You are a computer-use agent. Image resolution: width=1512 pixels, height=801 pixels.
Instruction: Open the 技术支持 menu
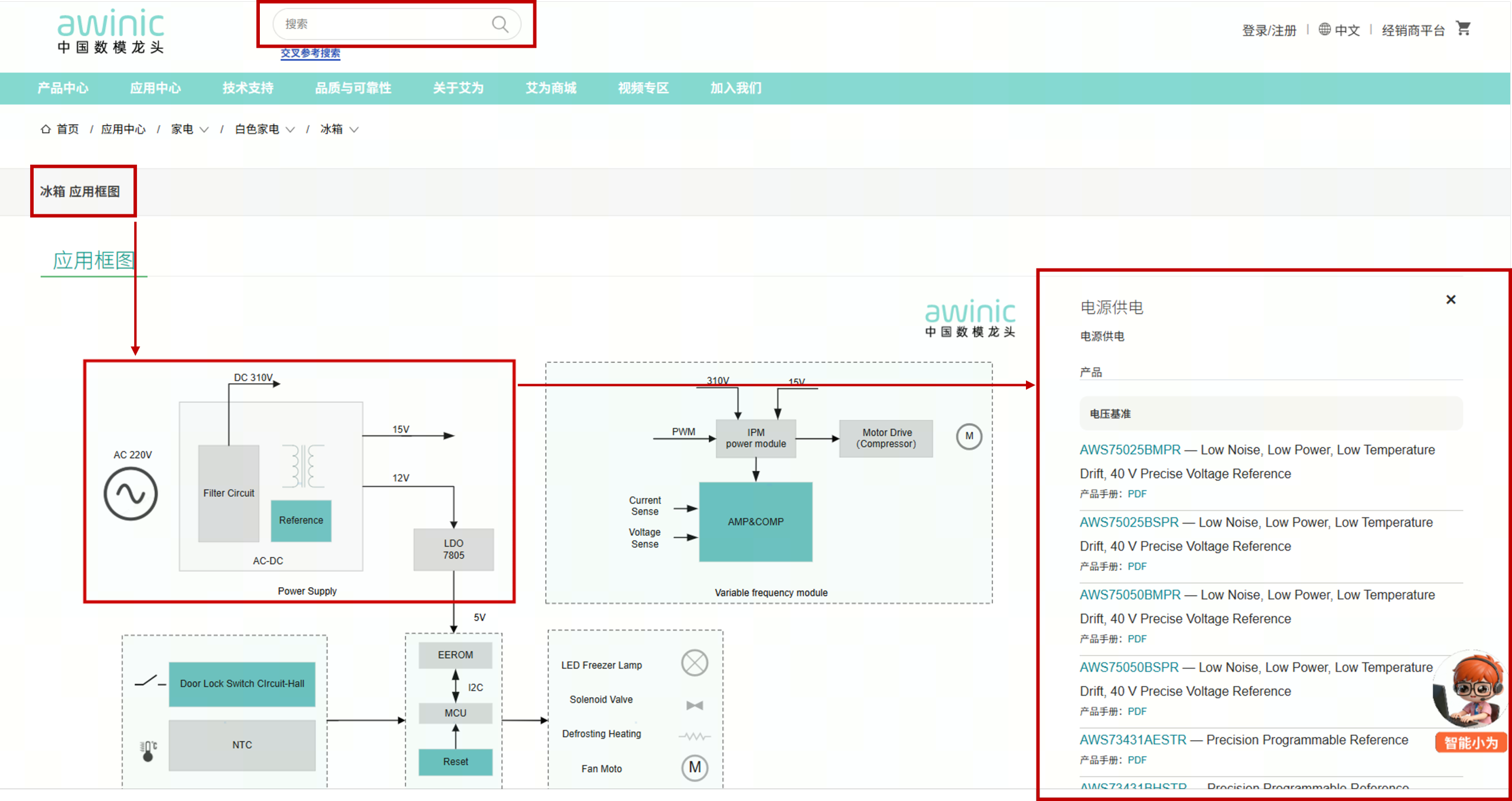(x=248, y=89)
